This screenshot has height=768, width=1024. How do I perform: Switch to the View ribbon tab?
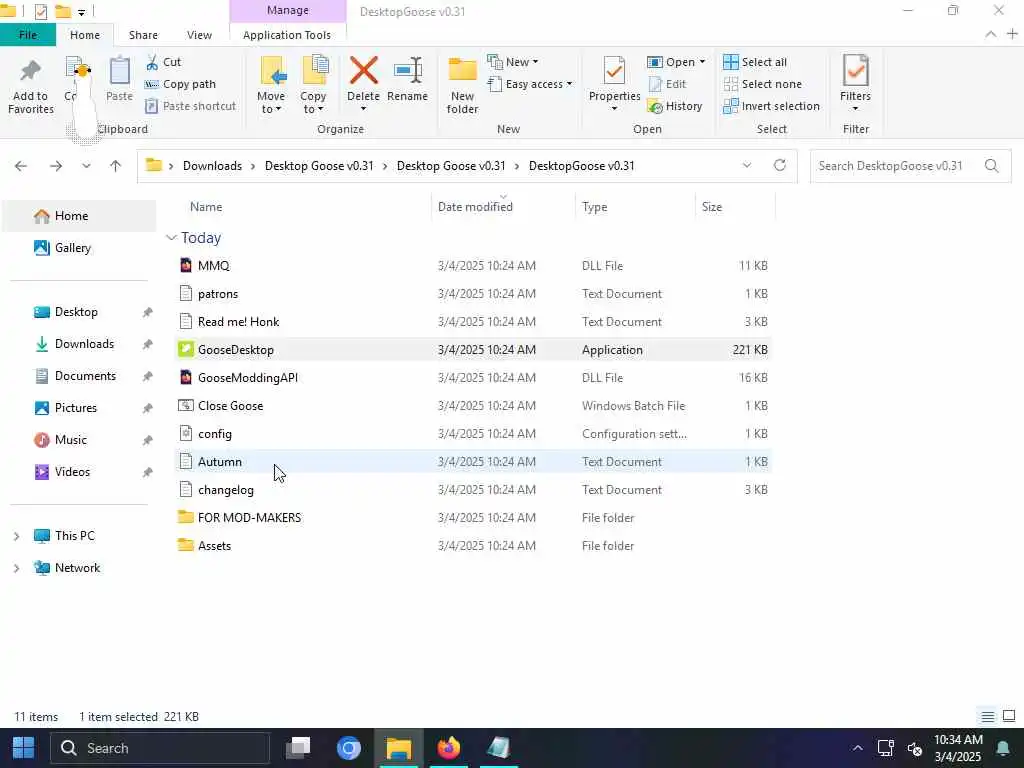tap(199, 35)
